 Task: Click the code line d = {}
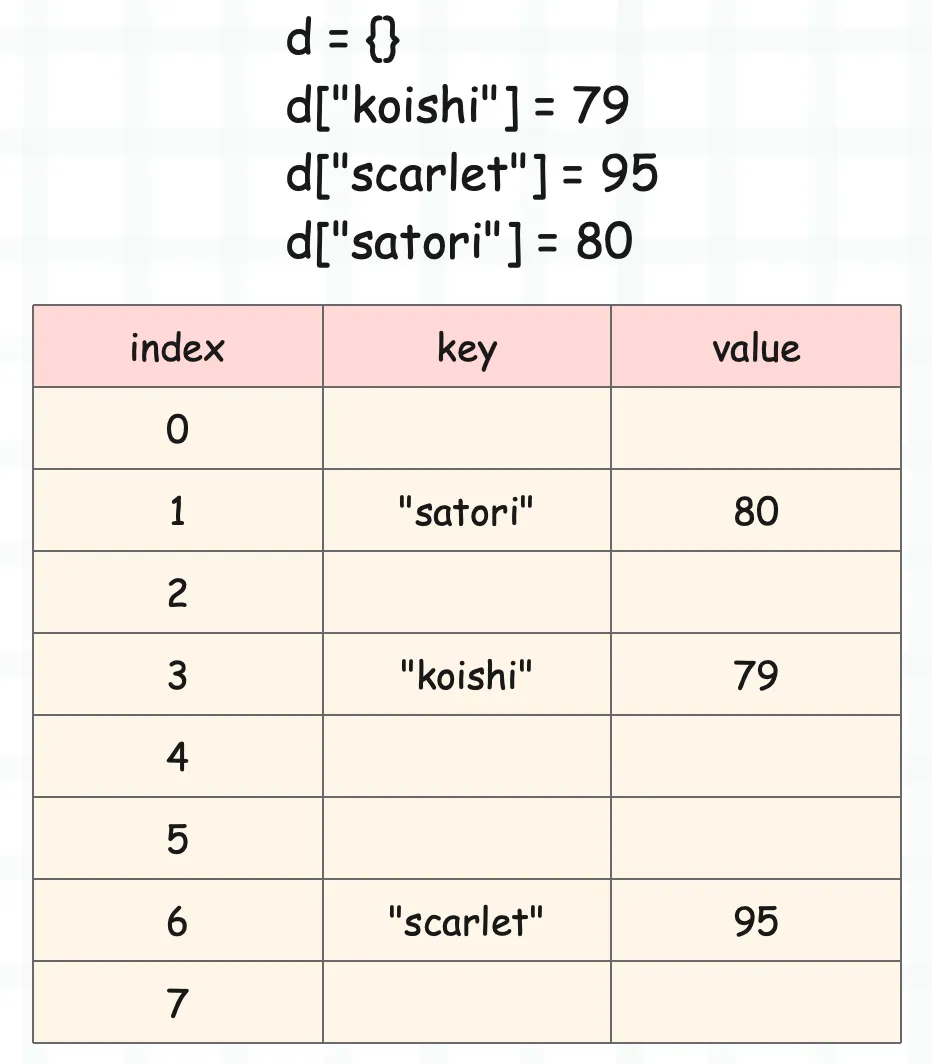click(343, 39)
